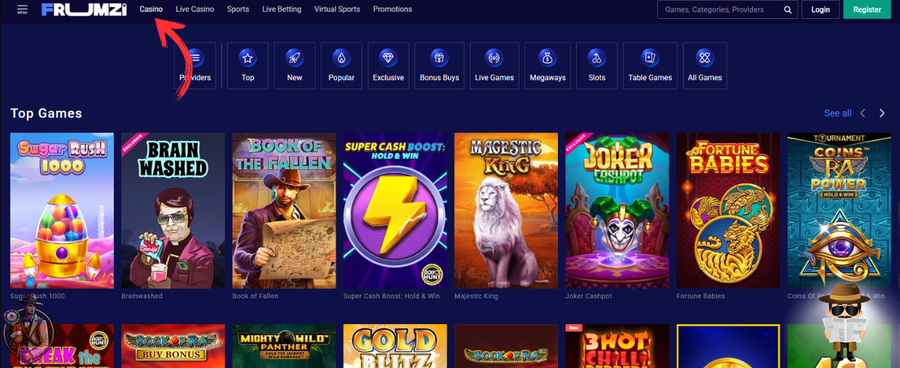This screenshot has width=900, height=368.
Task: Open Majestic King game thumbnail
Action: pyautogui.click(x=506, y=211)
